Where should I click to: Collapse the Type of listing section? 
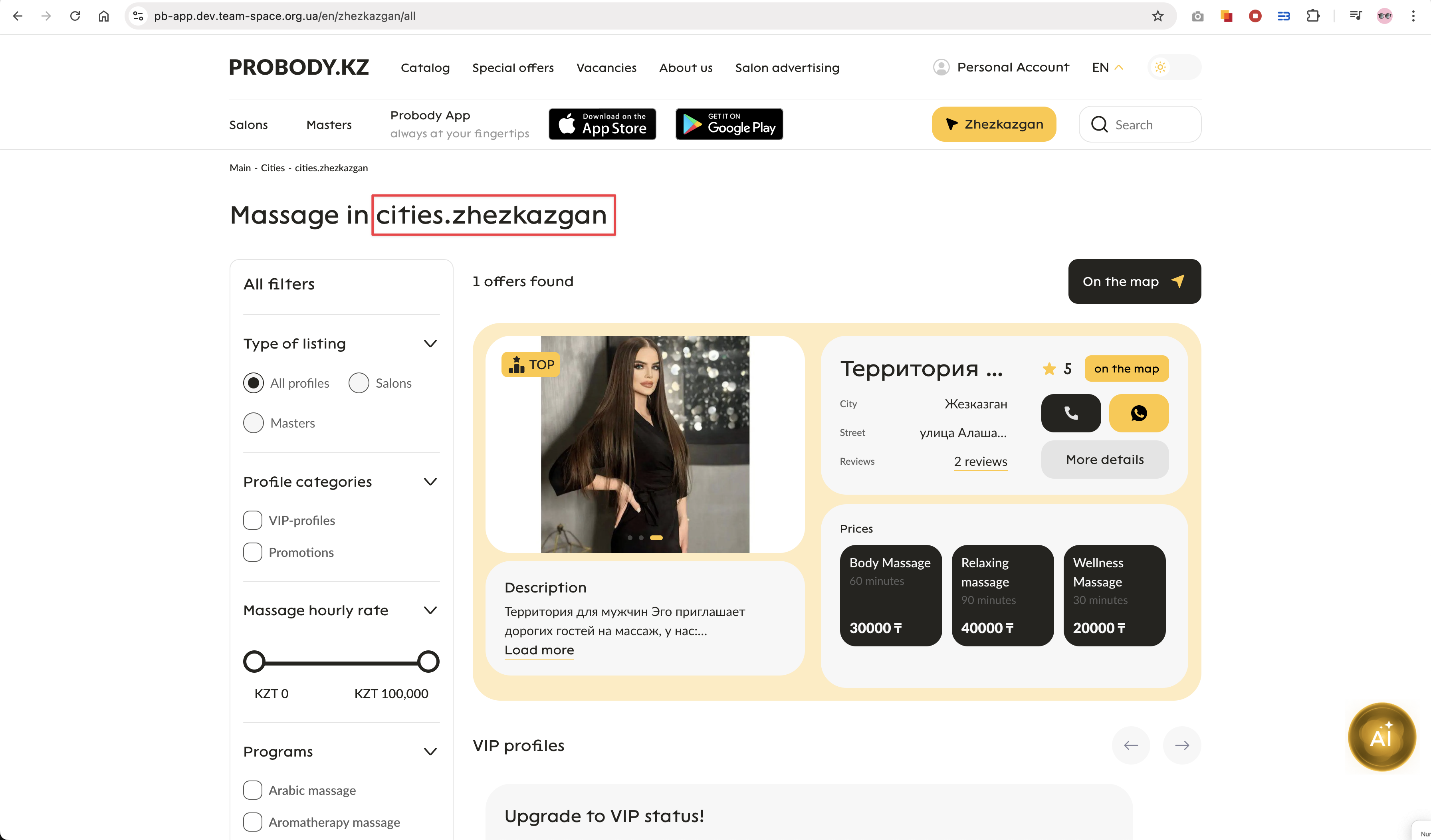click(430, 344)
